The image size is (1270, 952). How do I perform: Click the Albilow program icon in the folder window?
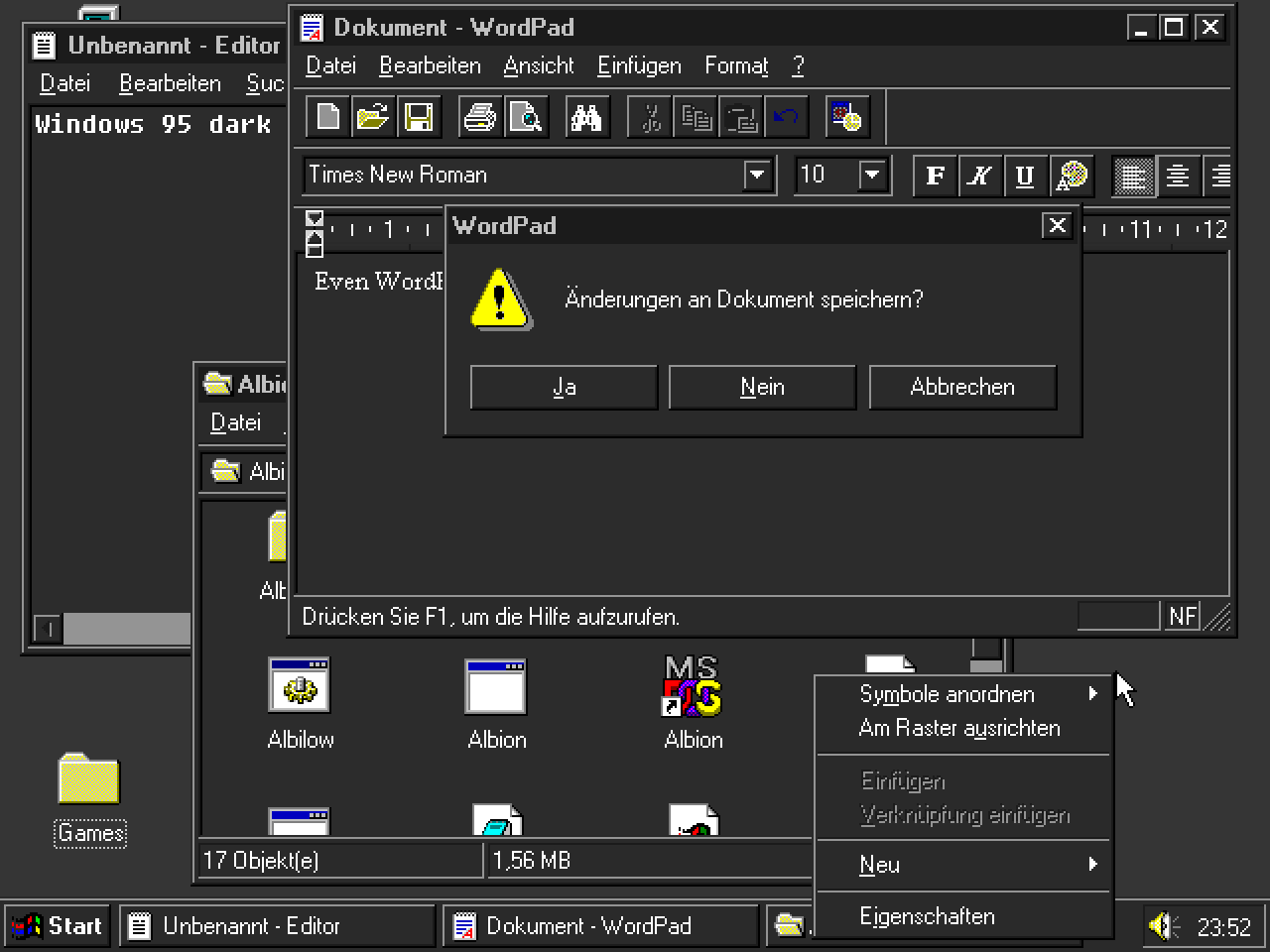coord(300,685)
